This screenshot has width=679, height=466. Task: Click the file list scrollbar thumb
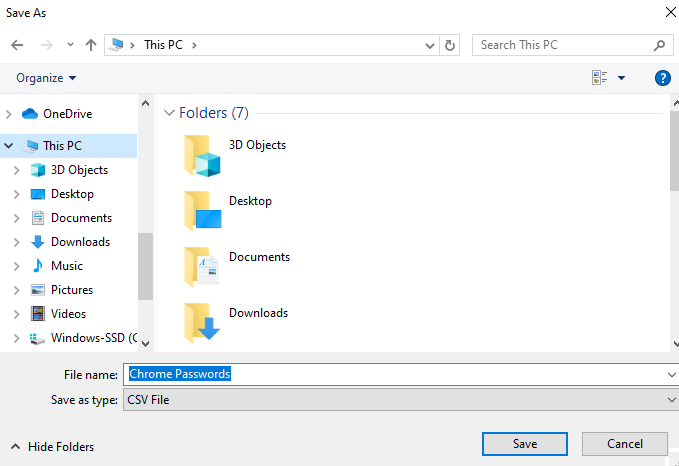tap(674, 150)
